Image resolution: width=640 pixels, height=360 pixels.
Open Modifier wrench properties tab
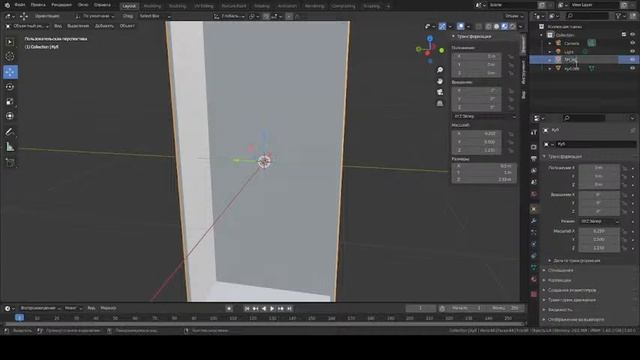534,221
